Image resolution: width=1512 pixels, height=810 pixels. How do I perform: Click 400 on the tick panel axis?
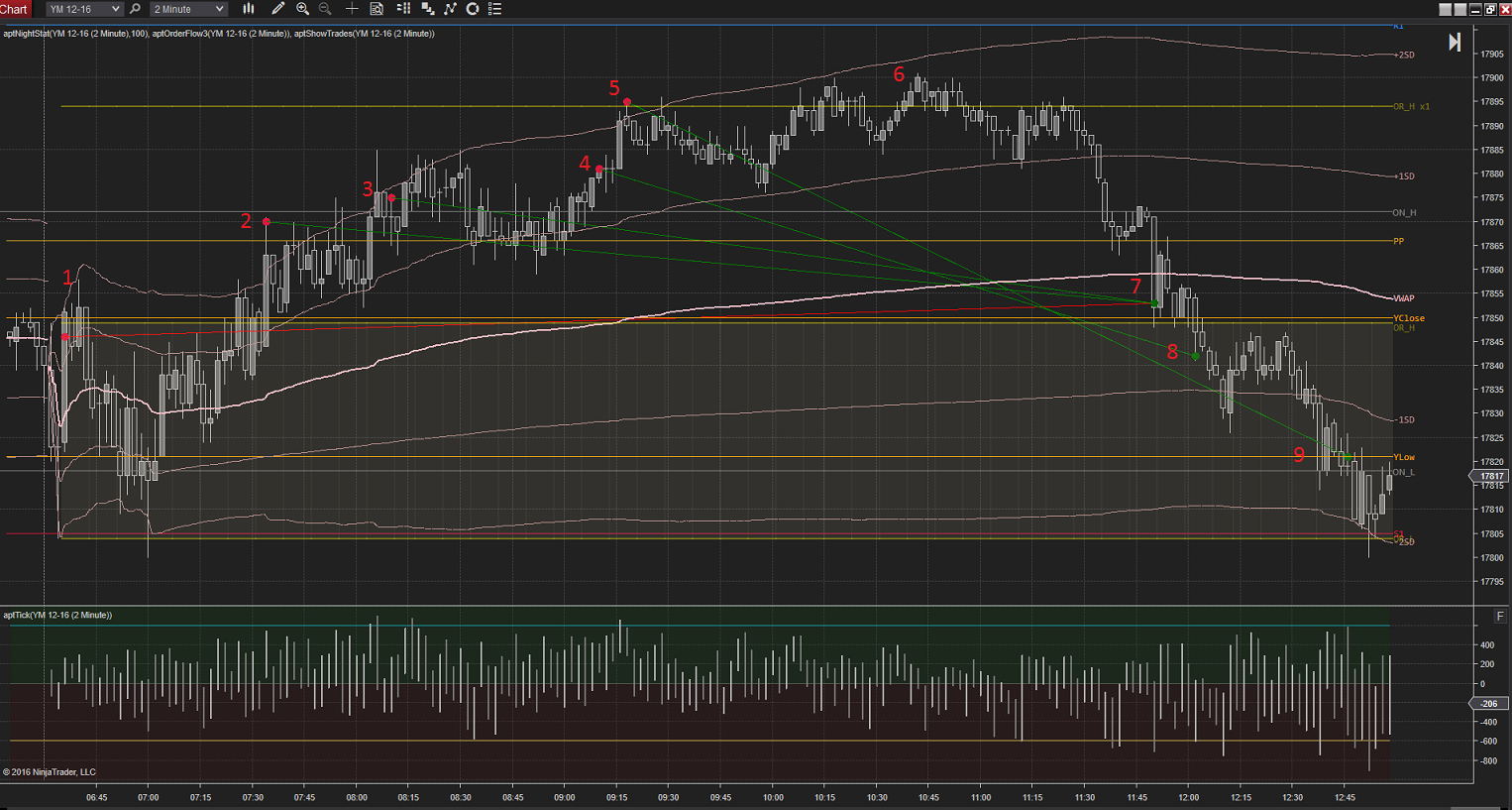pyautogui.click(x=1487, y=645)
